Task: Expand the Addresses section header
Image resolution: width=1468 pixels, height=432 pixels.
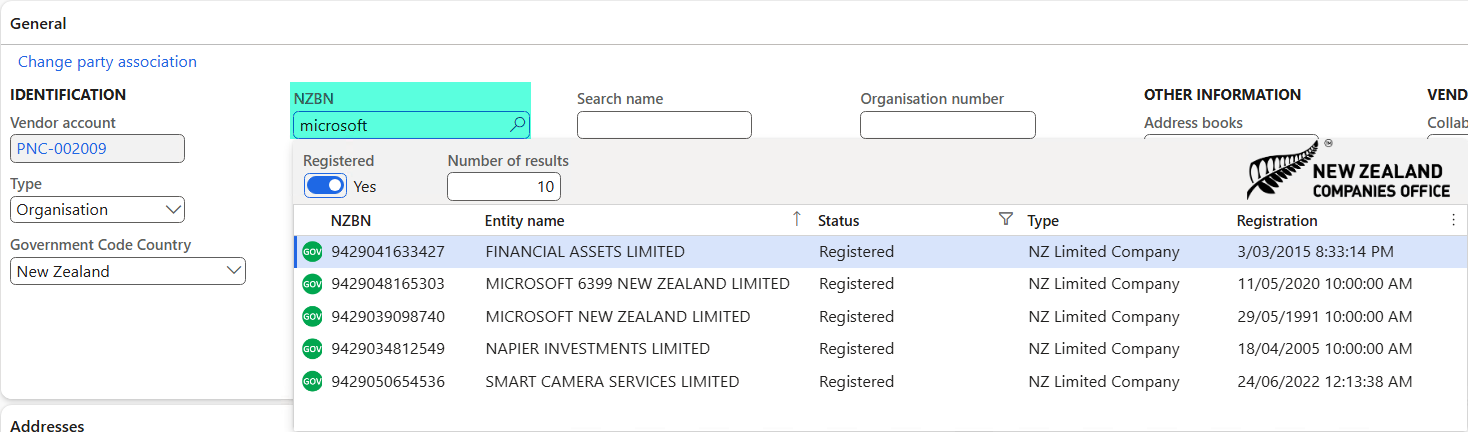Action: pos(47,425)
